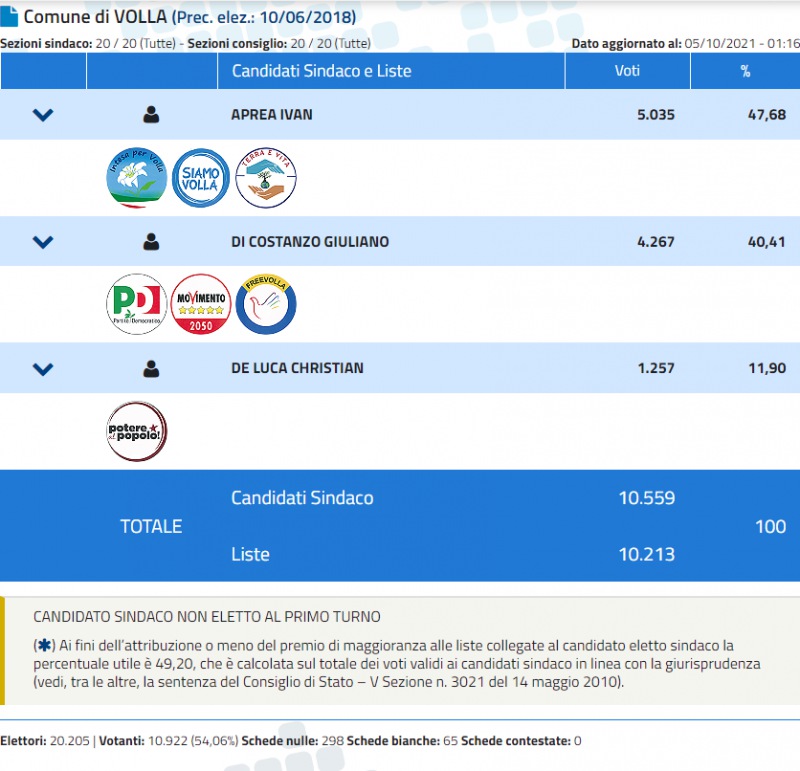Collapse the Di Costanzo Giuliano row chevron
The height and width of the screenshot is (771, 800).
(43, 242)
